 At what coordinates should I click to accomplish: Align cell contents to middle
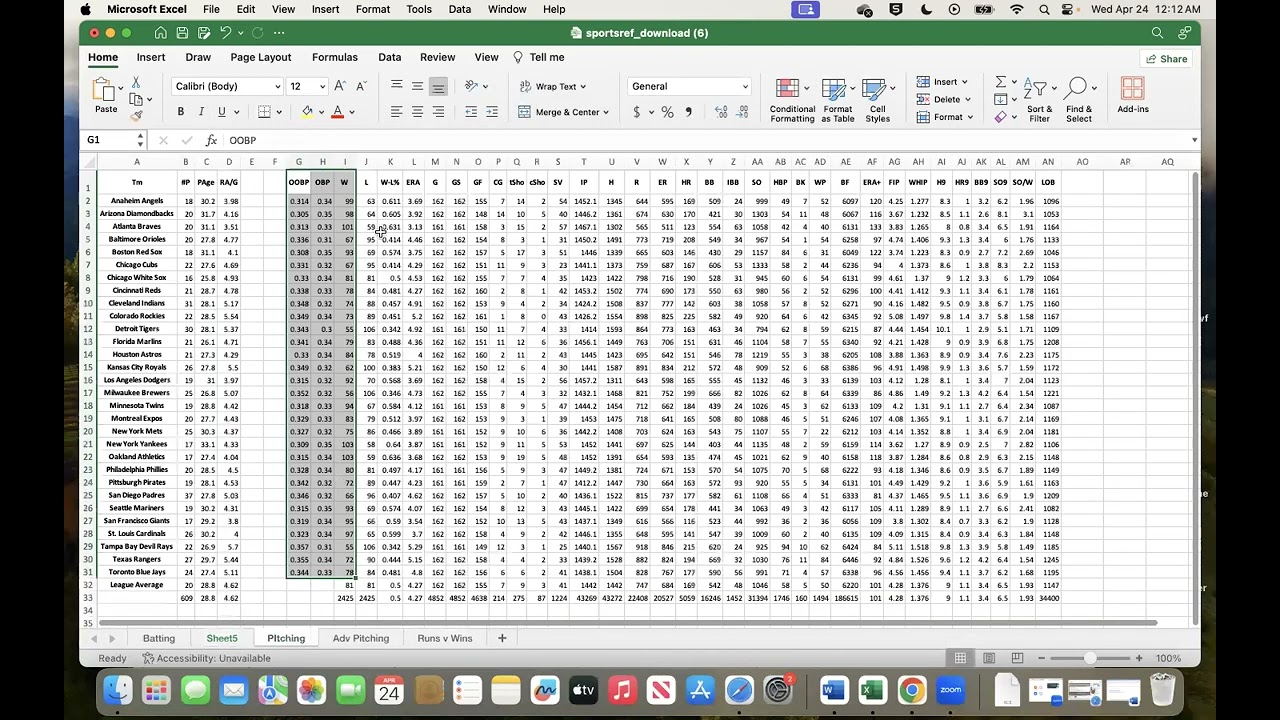417,86
